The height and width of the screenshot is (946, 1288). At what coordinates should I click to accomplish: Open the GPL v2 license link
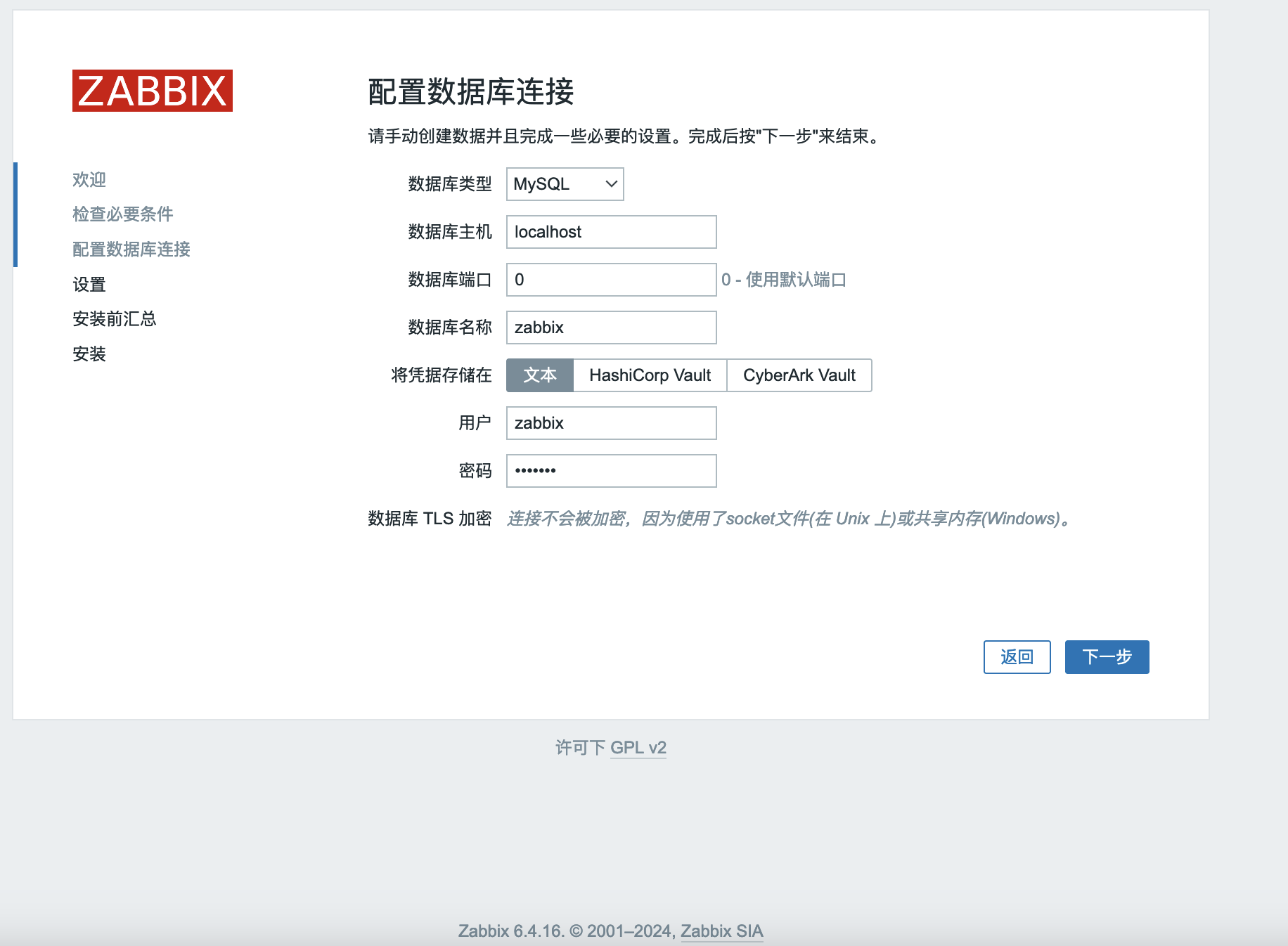tap(638, 748)
